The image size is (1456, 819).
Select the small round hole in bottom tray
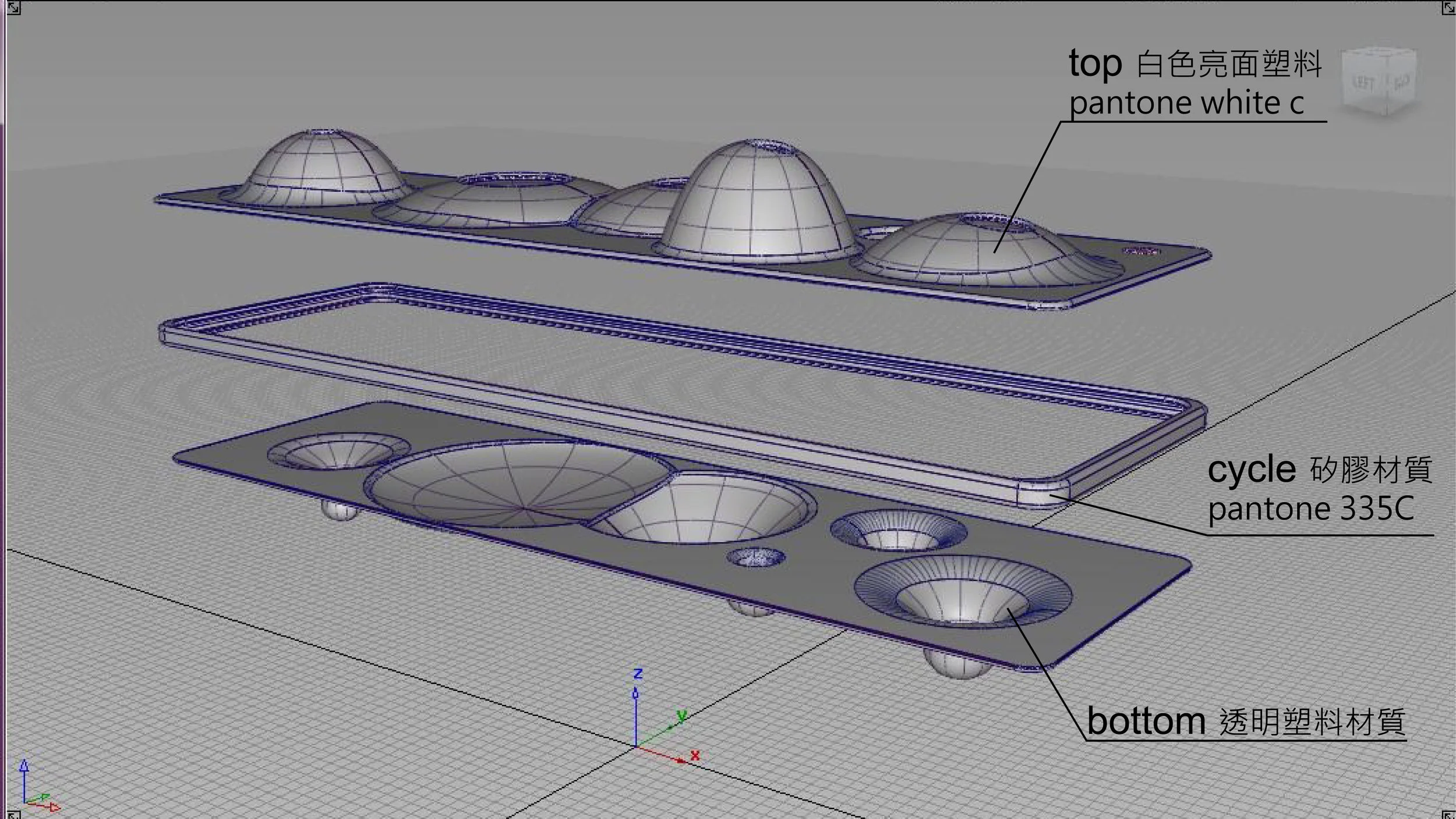pos(755,557)
